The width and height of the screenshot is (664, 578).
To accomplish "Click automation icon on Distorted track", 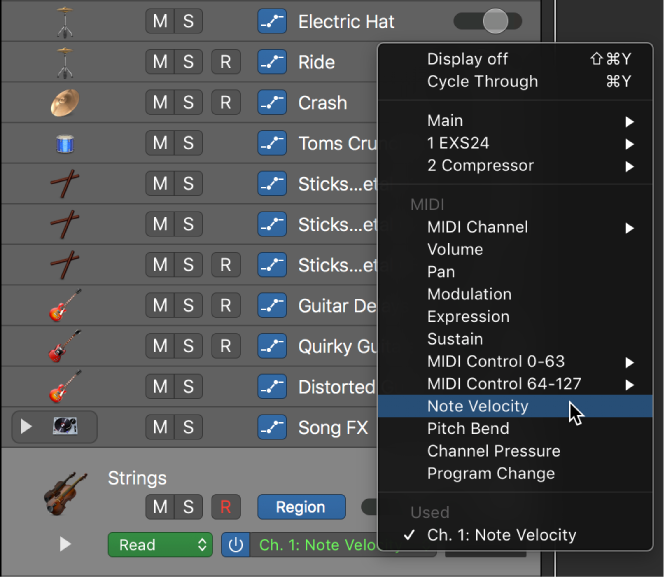I will point(272,387).
